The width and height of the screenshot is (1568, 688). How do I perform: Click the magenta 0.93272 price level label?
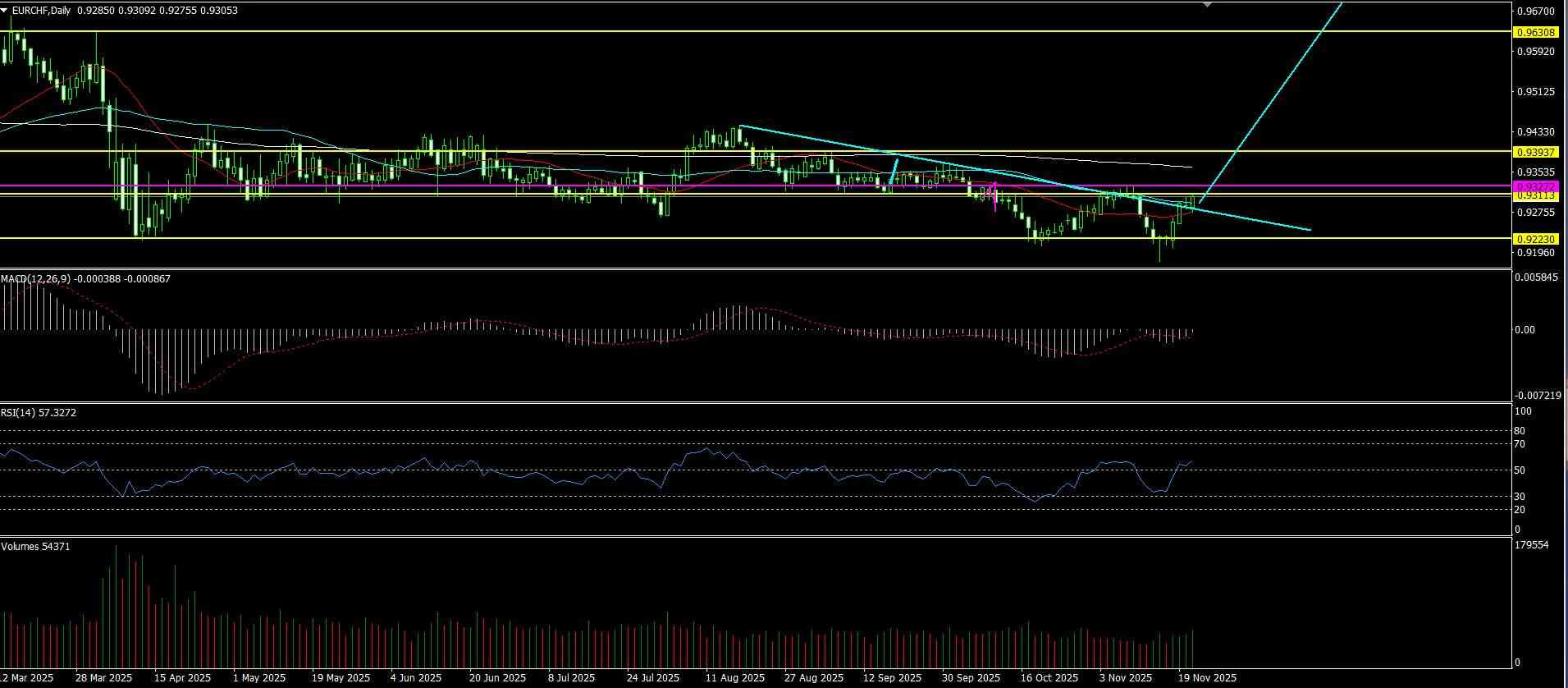click(1536, 186)
